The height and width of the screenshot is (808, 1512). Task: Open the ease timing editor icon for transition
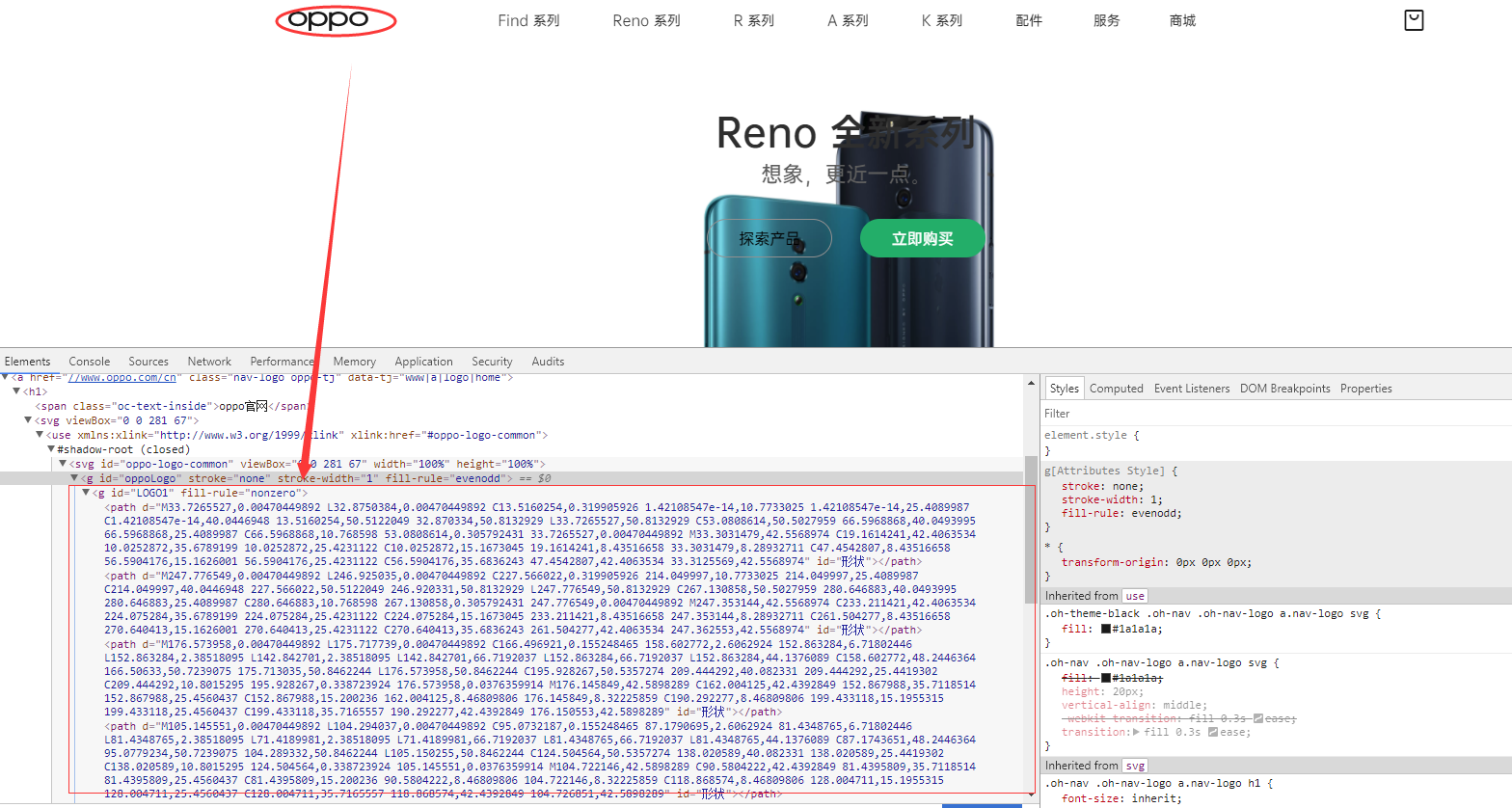pos(1213,732)
